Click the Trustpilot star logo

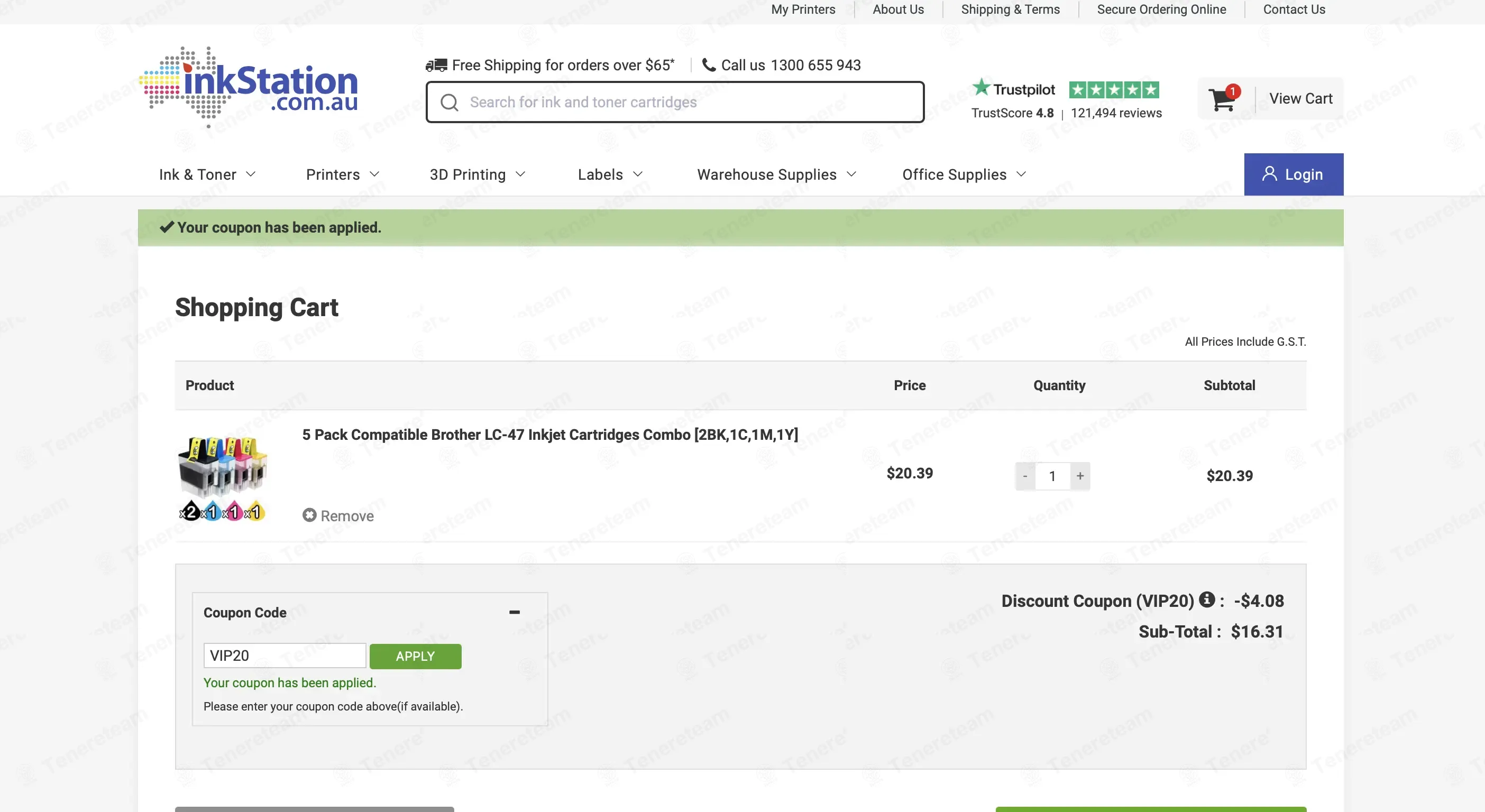click(x=980, y=88)
